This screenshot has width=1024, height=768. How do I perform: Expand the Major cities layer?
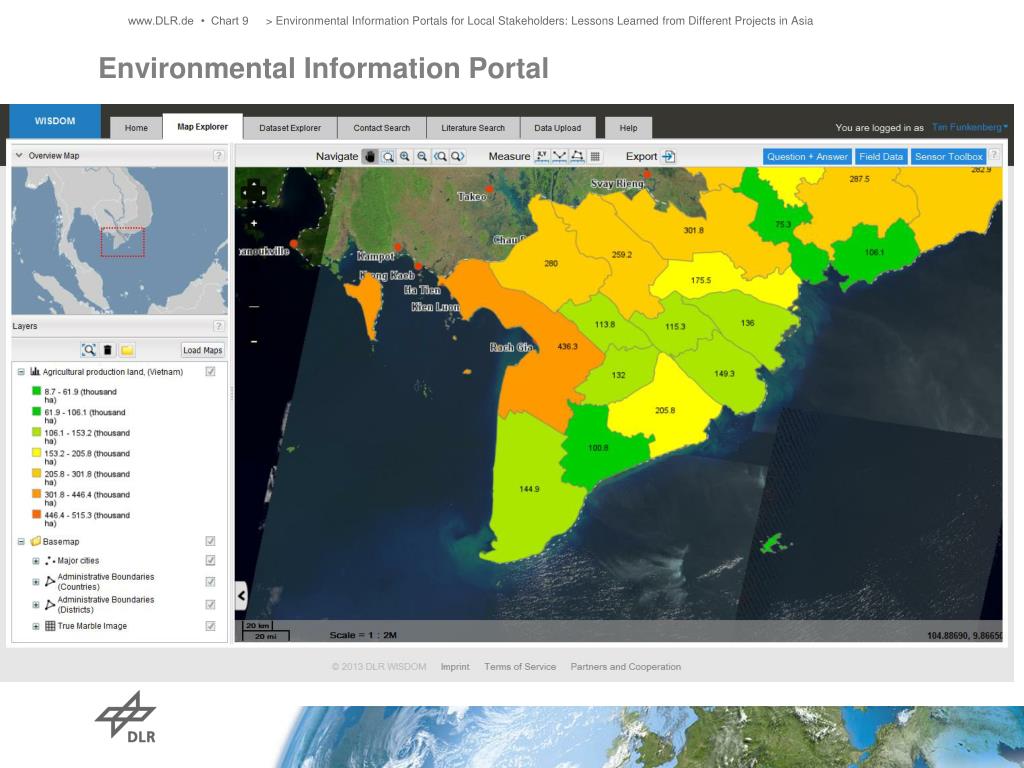(x=36, y=561)
